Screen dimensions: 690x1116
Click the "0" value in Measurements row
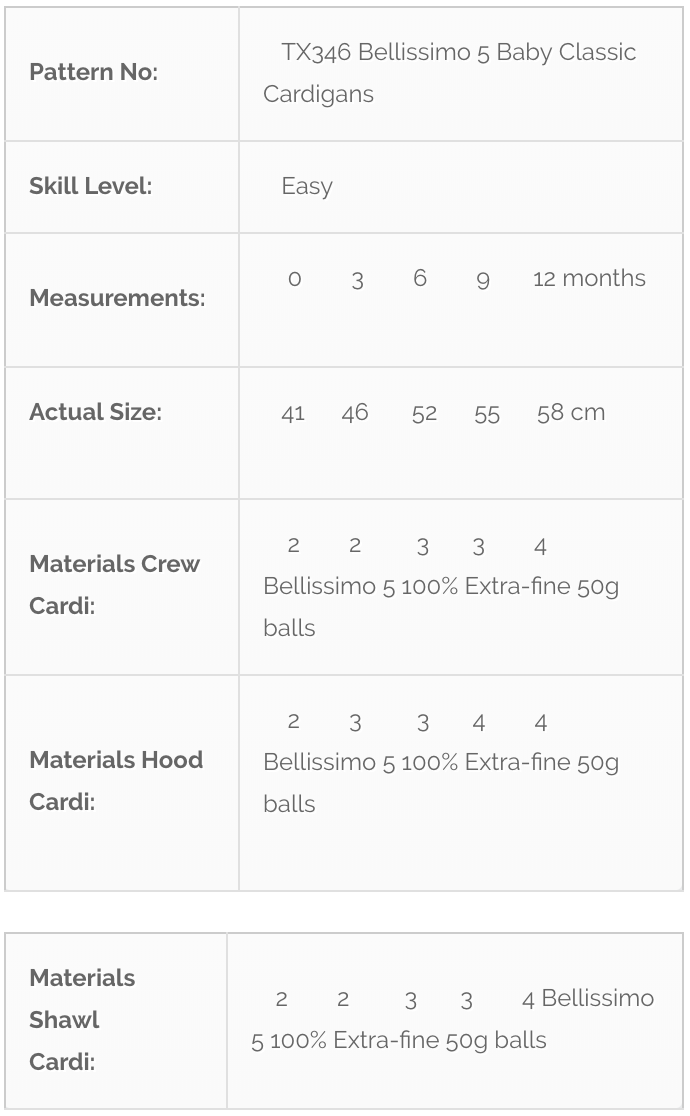(x=294, y=280)
